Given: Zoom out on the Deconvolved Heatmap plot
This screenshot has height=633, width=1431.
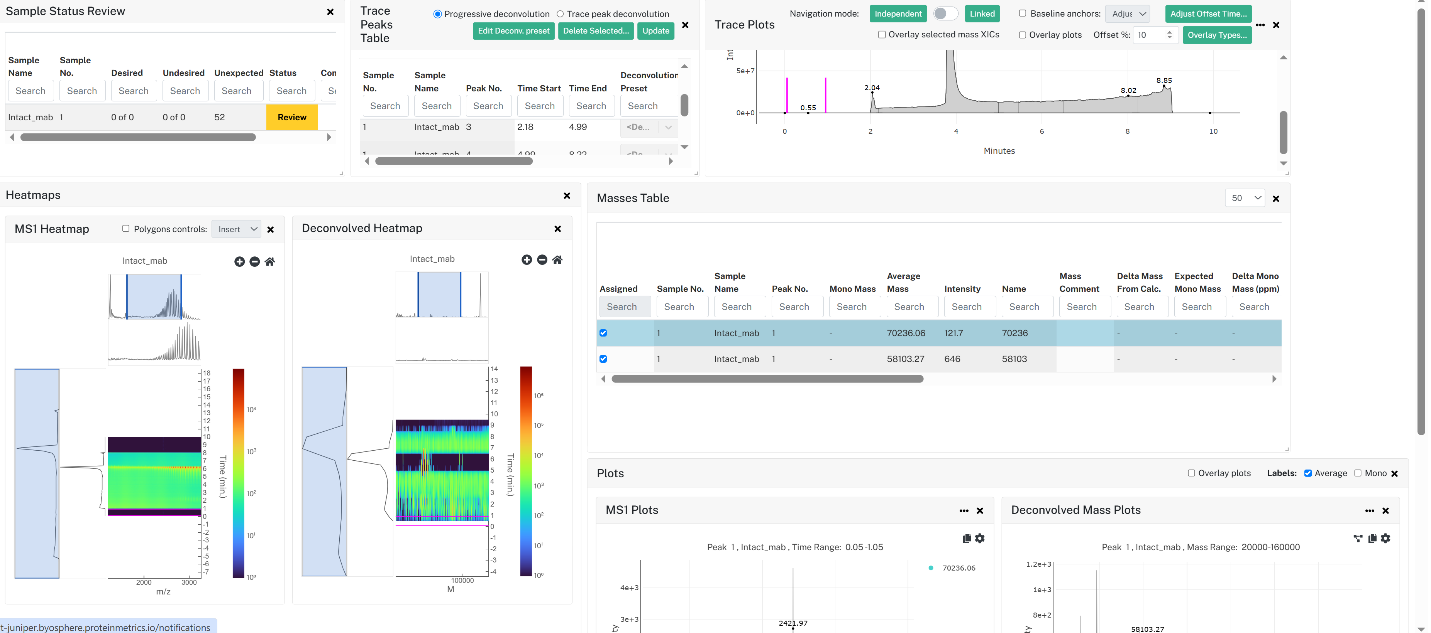Looking at the screenshot, I should coord(542,260).
